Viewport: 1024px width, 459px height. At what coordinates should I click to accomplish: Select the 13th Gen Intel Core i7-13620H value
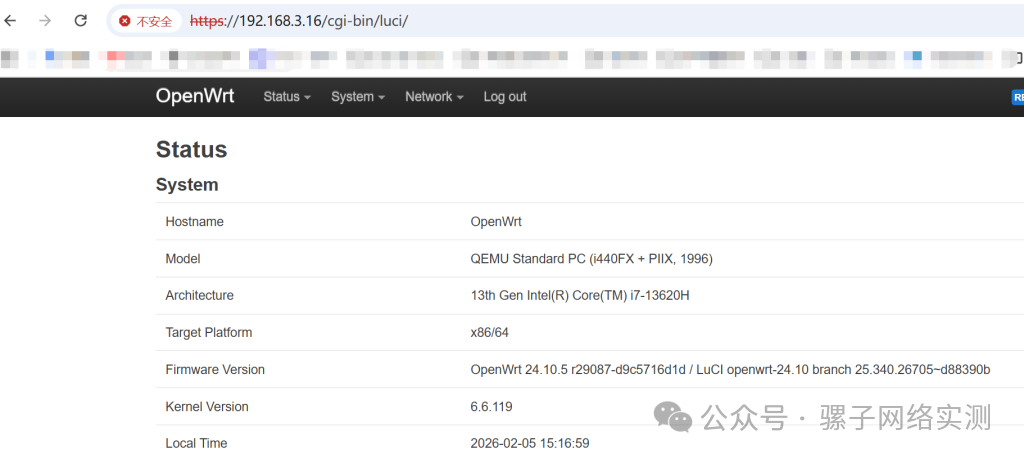[580, 296]
